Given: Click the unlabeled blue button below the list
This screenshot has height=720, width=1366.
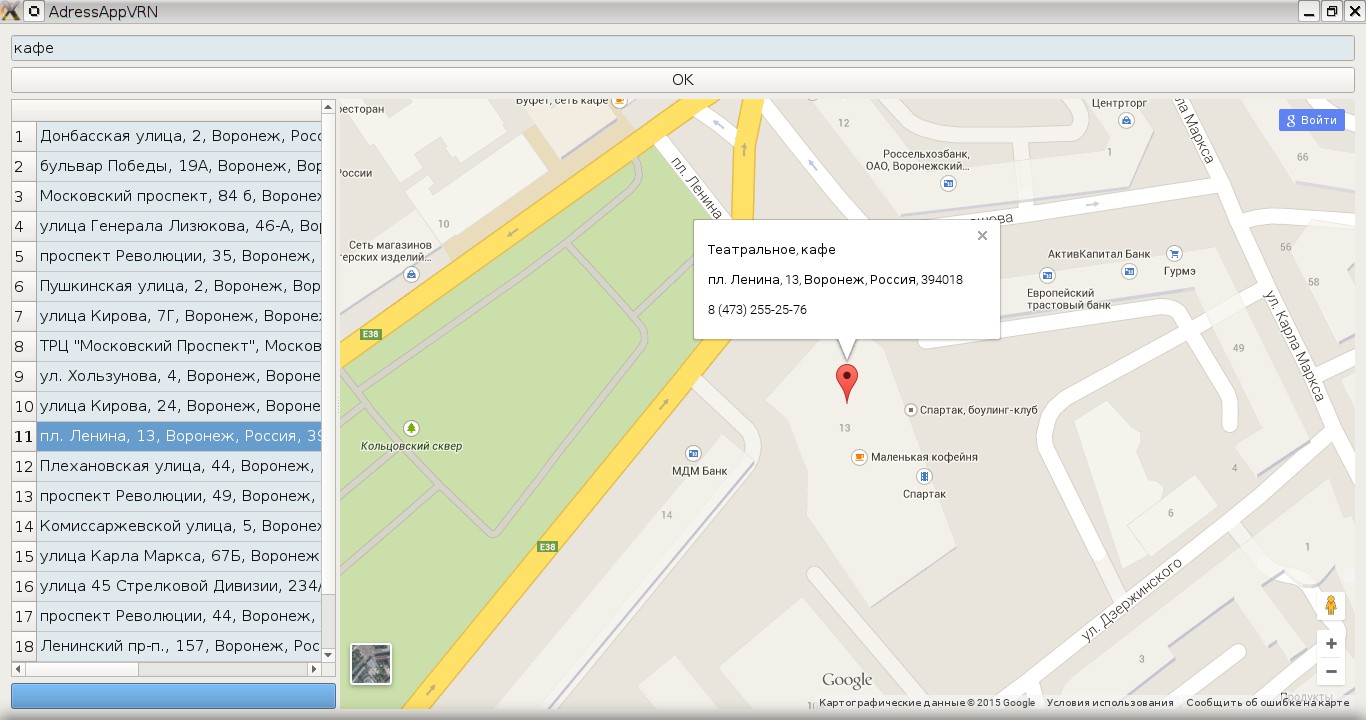Looking at the screenshot, I should click(173, 696).
